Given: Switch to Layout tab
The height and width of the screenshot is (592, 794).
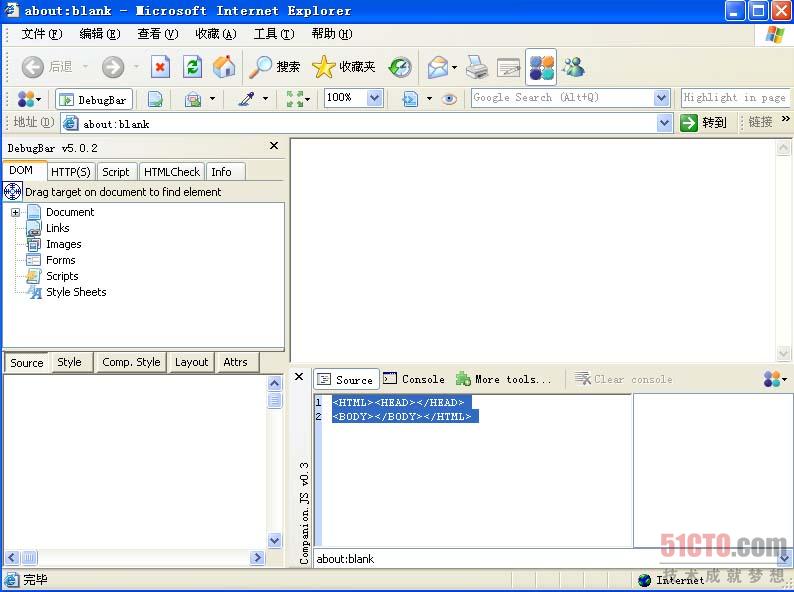Looking at the screenshot, I should (191, 362).
